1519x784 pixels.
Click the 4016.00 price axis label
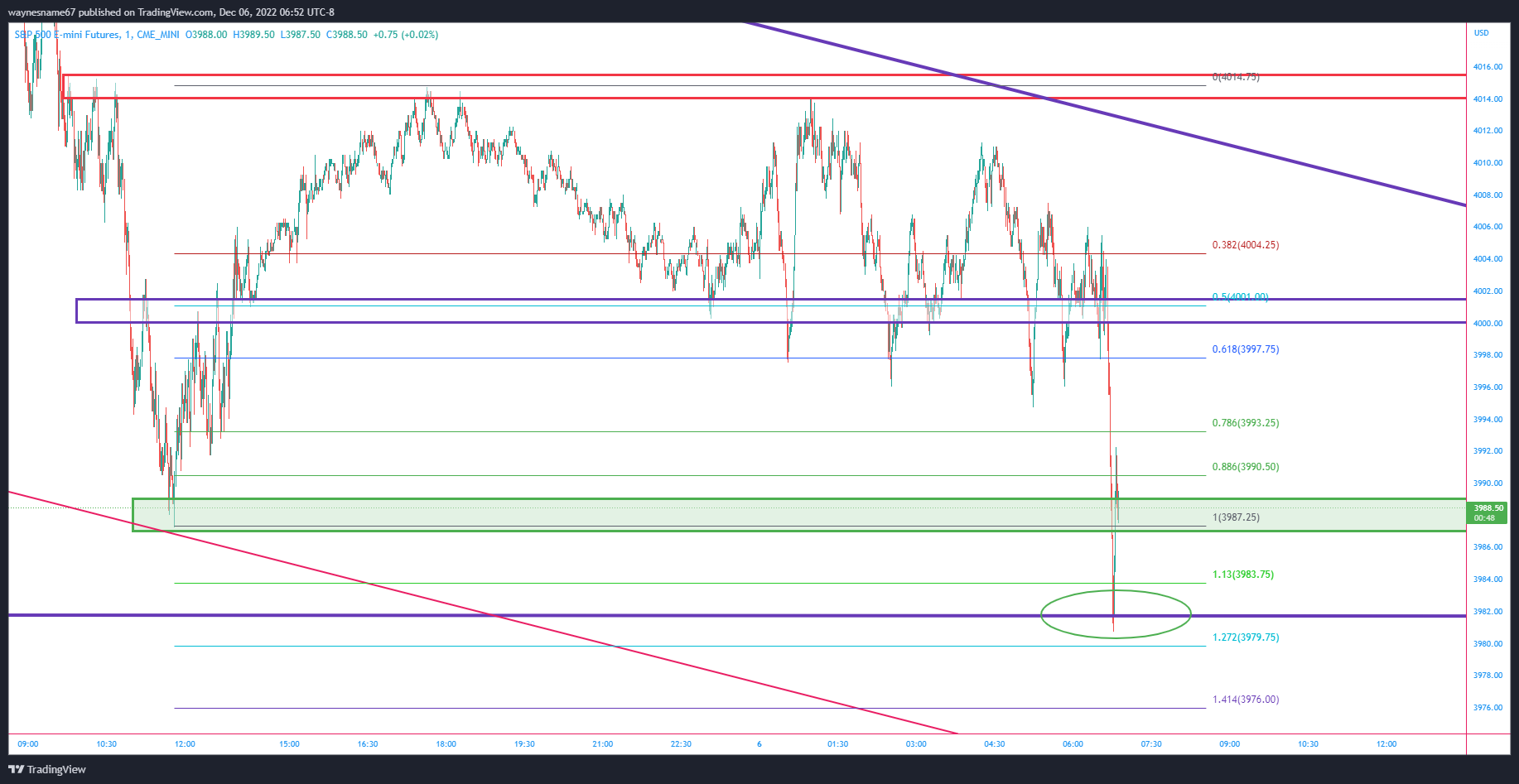1488,67
